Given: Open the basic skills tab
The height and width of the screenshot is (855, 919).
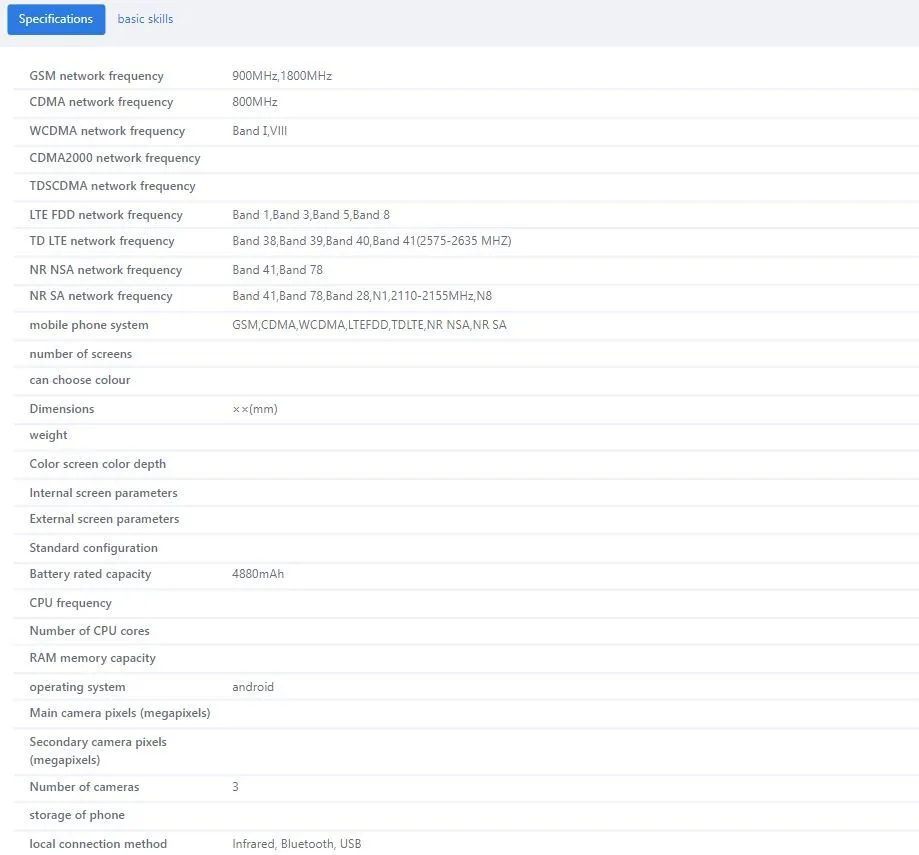Looking at the screenshot, I should 145,19.
